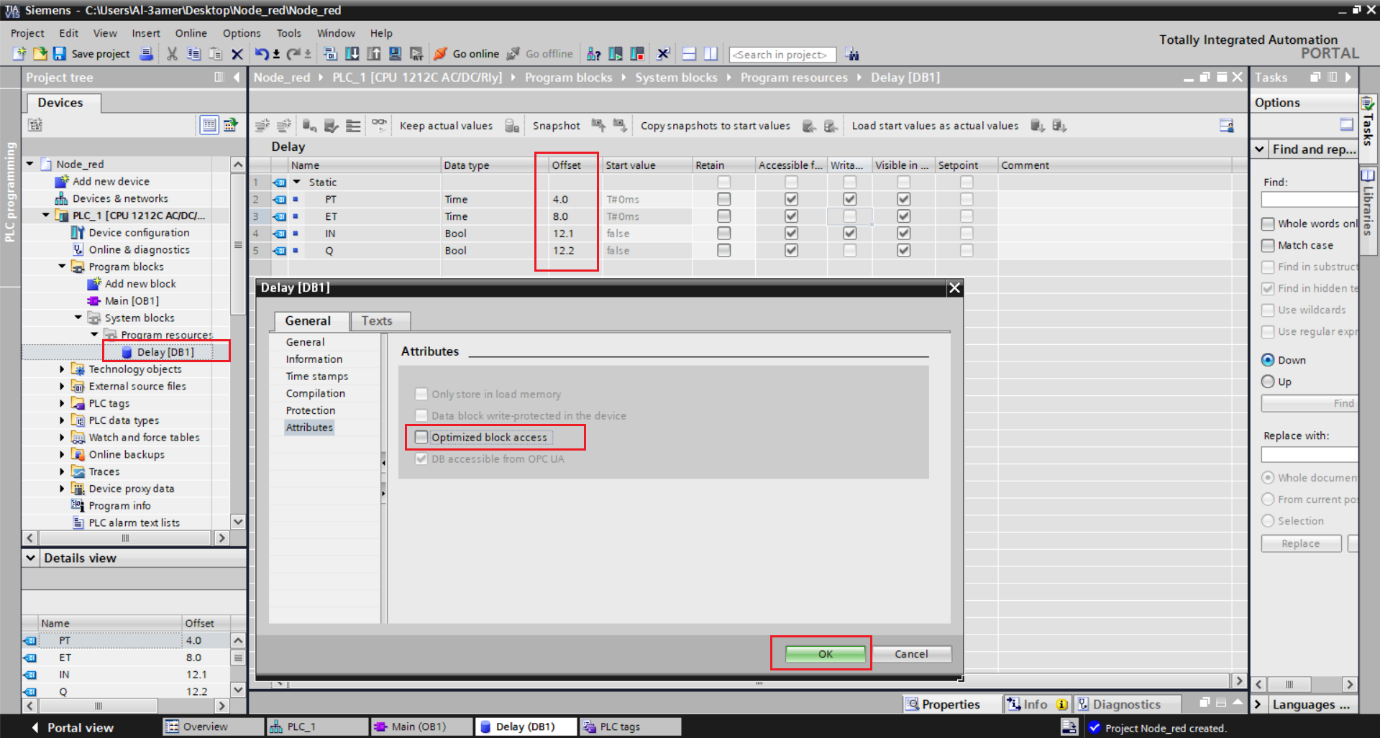Click the Snapshot camera icon
This screenshot has height=738, width=1380.
[x=596, y=126]
